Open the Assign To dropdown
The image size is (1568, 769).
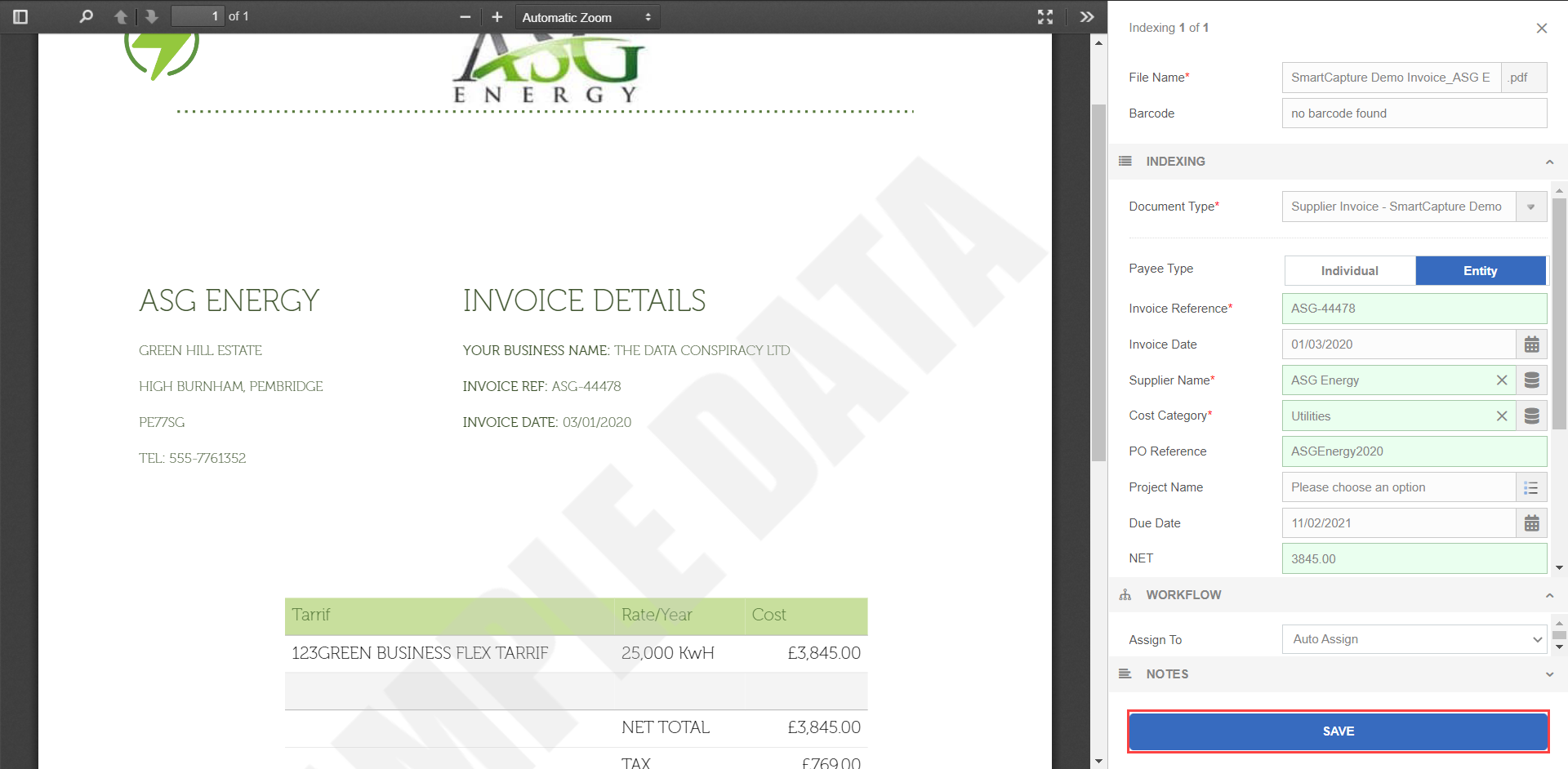(1414, 639)
